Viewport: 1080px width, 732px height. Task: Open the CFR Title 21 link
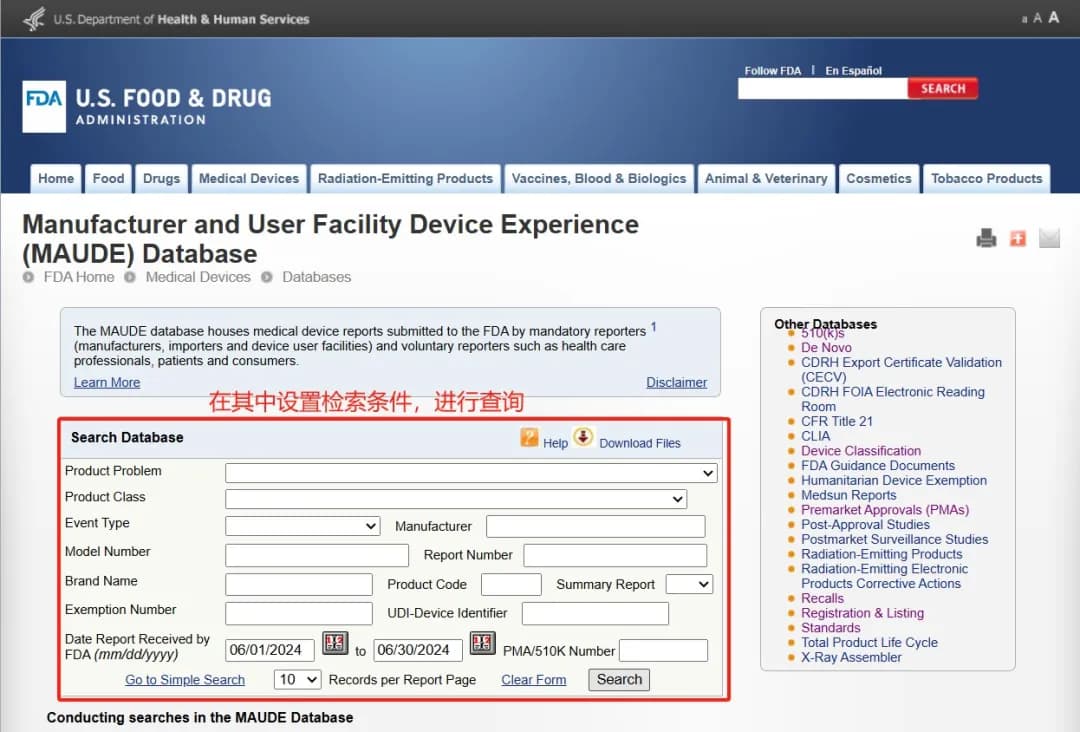tap(837, 421)
